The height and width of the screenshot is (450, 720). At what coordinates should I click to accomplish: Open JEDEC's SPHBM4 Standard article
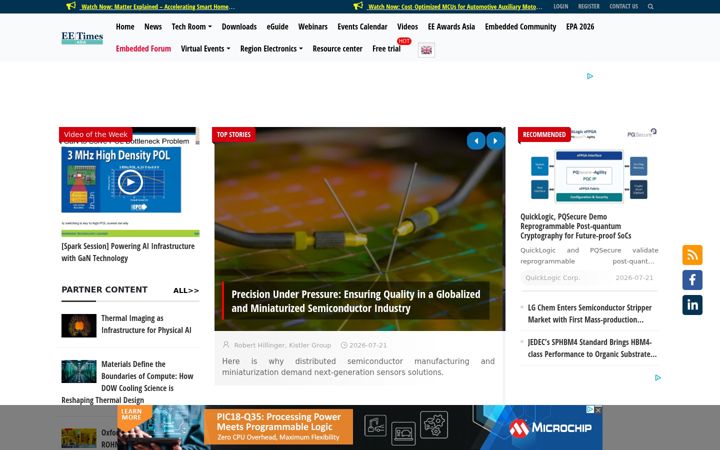[x=592, y=348]
